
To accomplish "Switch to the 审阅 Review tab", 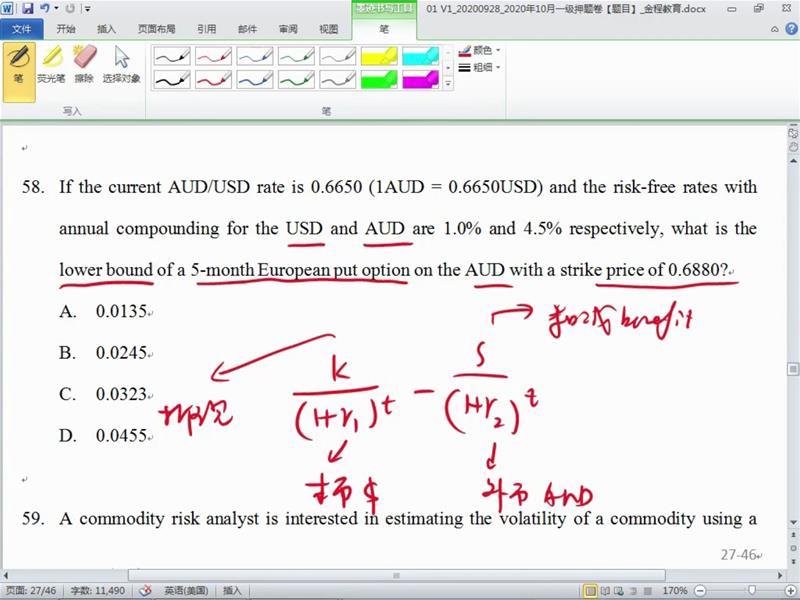I will (288, 29).
